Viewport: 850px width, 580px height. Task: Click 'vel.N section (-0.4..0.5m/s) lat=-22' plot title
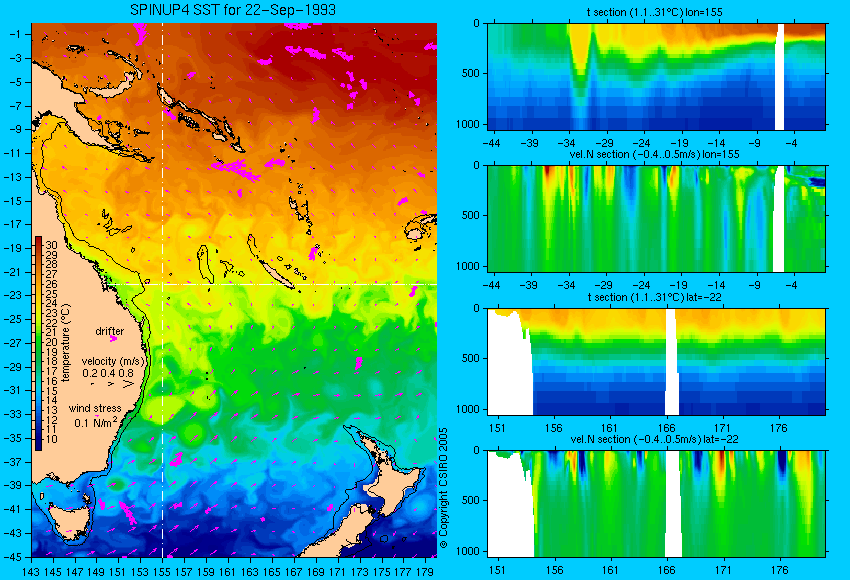pyautogui.click(x=654, y=439)
